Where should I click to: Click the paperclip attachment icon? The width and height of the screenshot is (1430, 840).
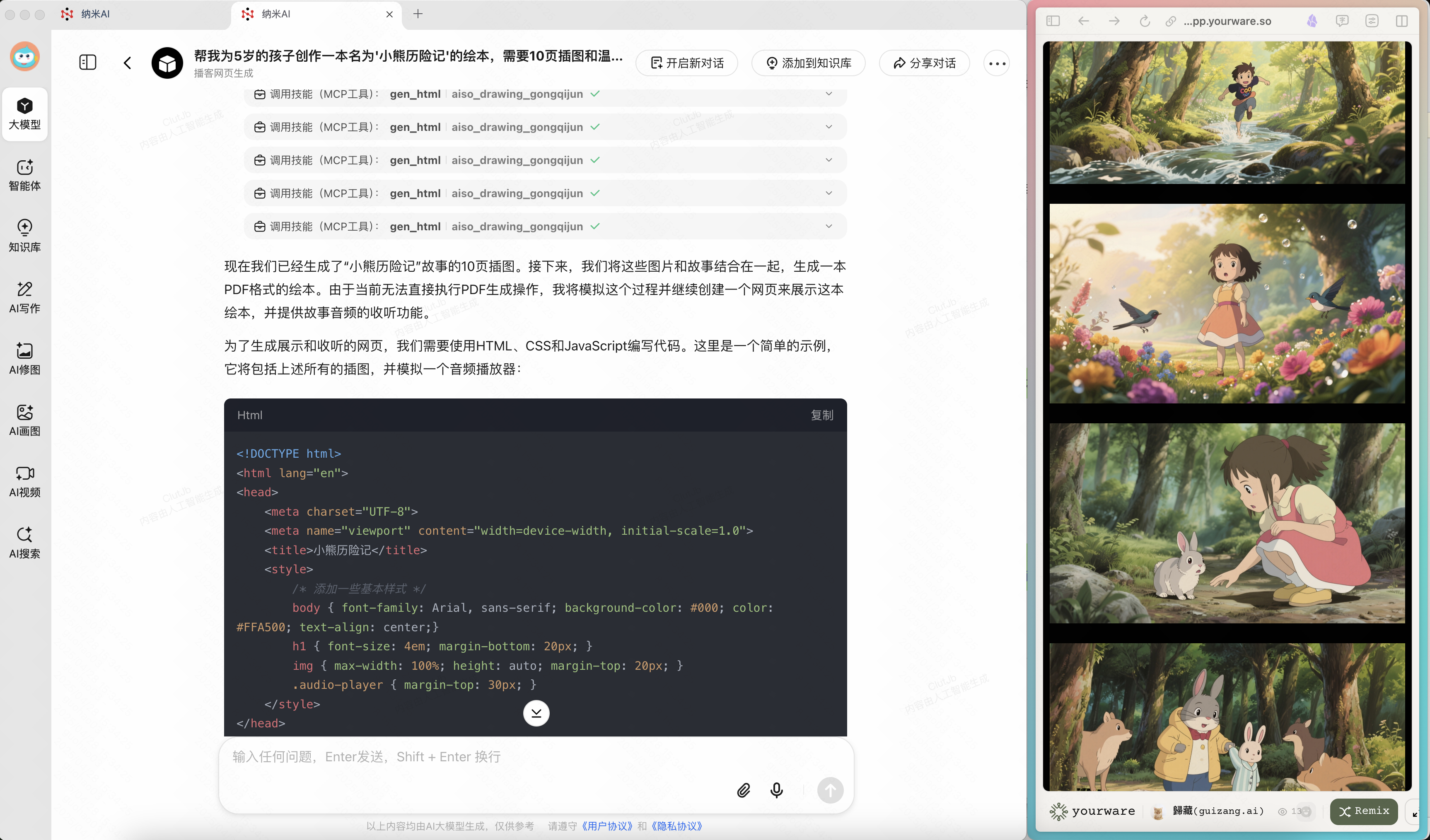(x=743, y=790)
